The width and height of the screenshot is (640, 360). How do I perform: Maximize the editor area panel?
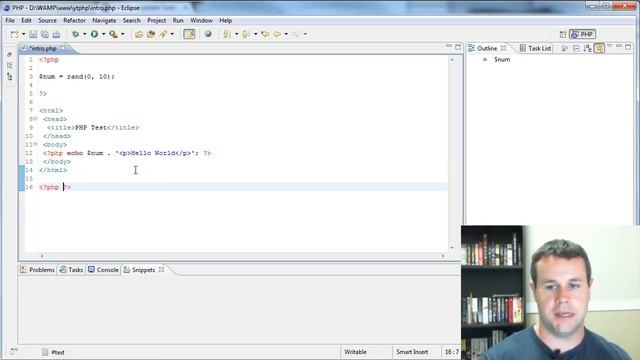[x=458, y=47]
